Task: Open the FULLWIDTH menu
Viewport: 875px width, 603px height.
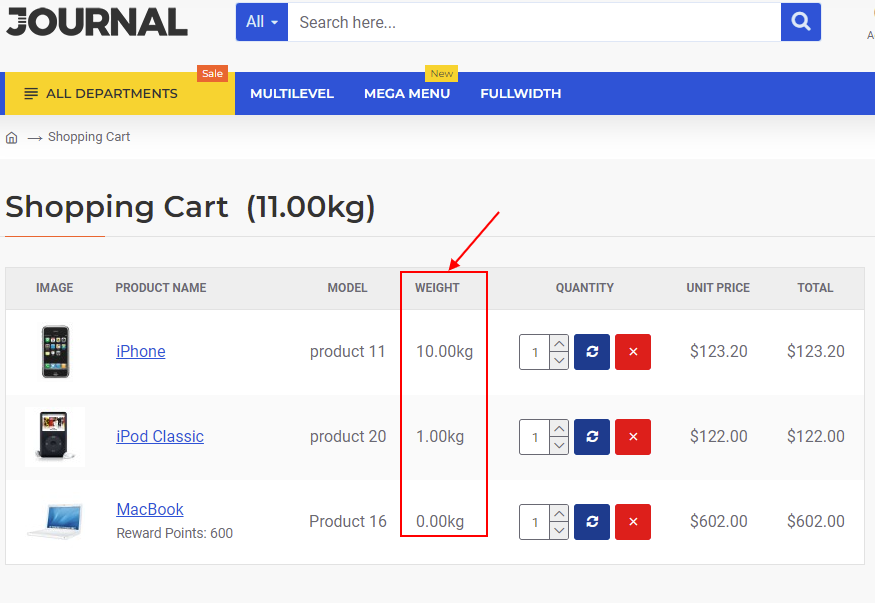Action: tap(520, 93)
